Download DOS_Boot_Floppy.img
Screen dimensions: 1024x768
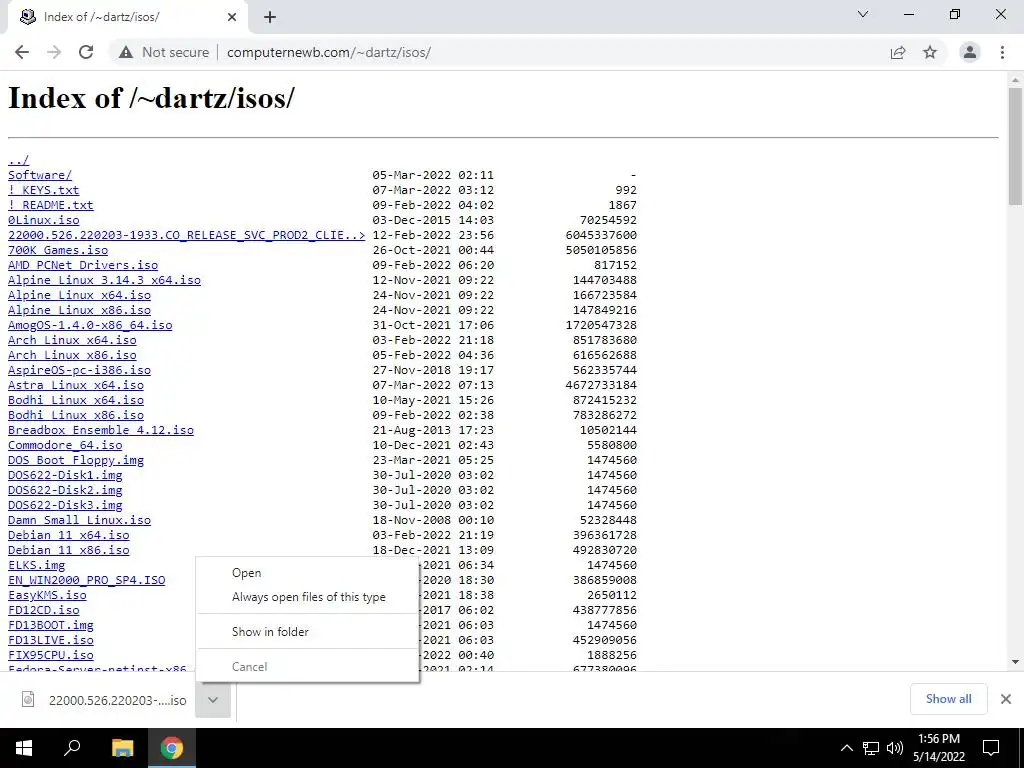76,460
